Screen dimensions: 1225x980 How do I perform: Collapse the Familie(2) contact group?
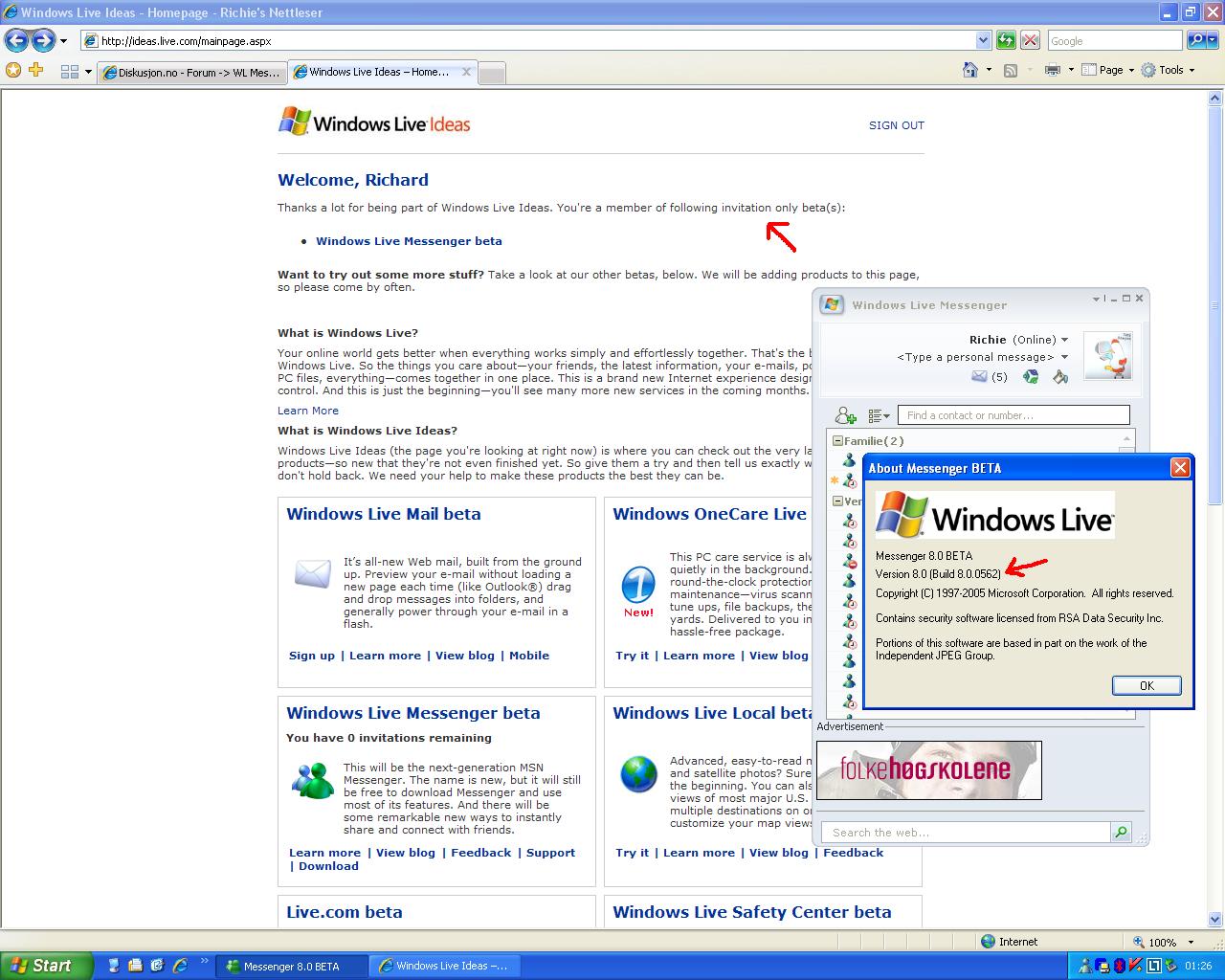click(x=837, y=441)
